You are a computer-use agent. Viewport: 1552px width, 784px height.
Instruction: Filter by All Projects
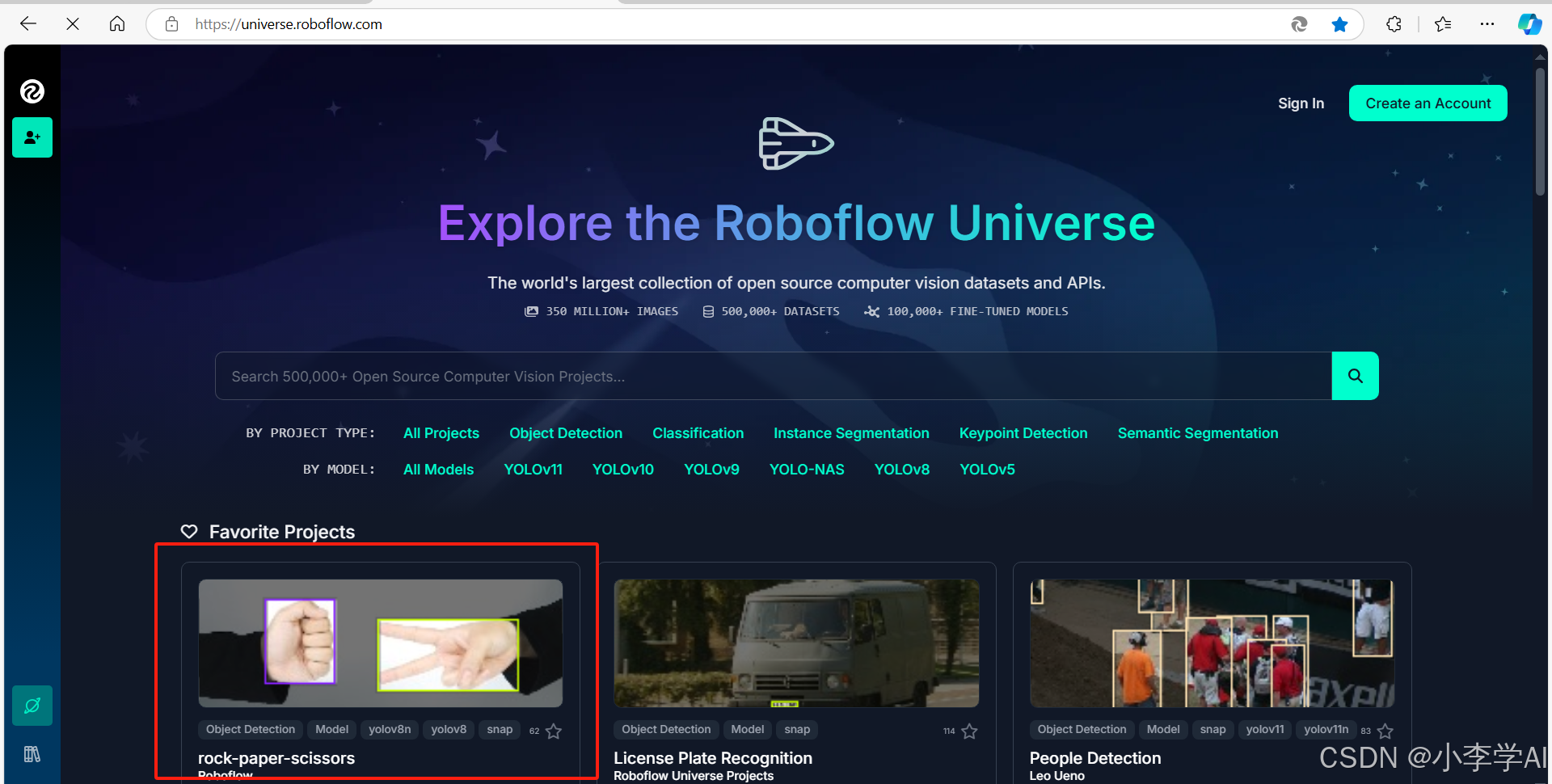441,433
